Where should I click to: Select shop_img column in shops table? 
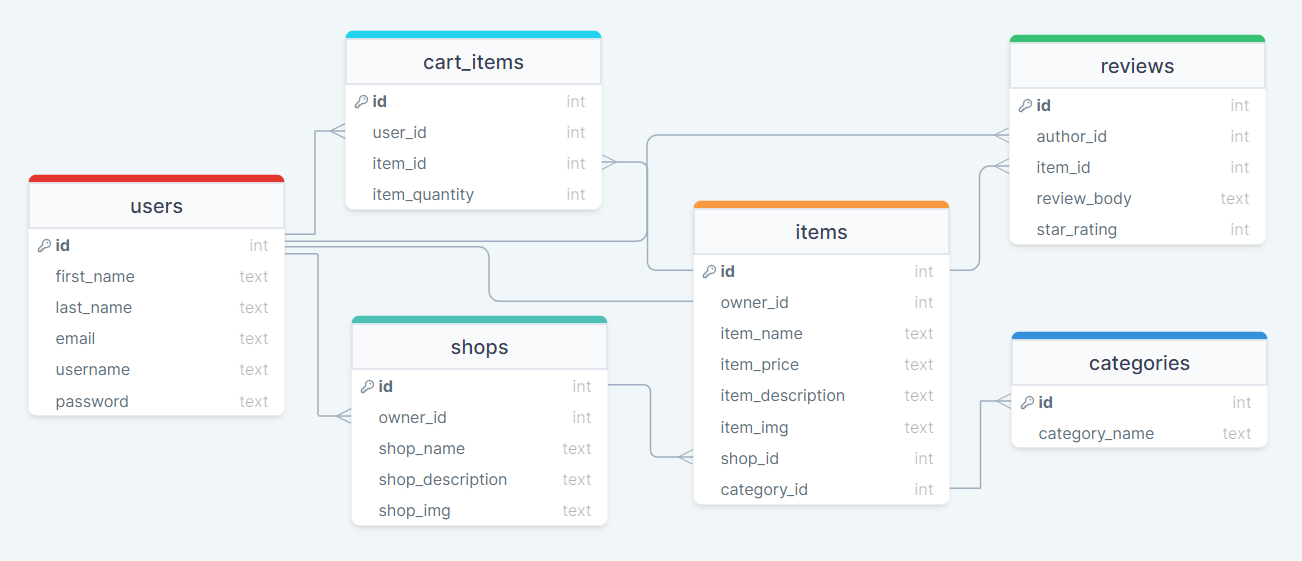click(x=480, y=510)
